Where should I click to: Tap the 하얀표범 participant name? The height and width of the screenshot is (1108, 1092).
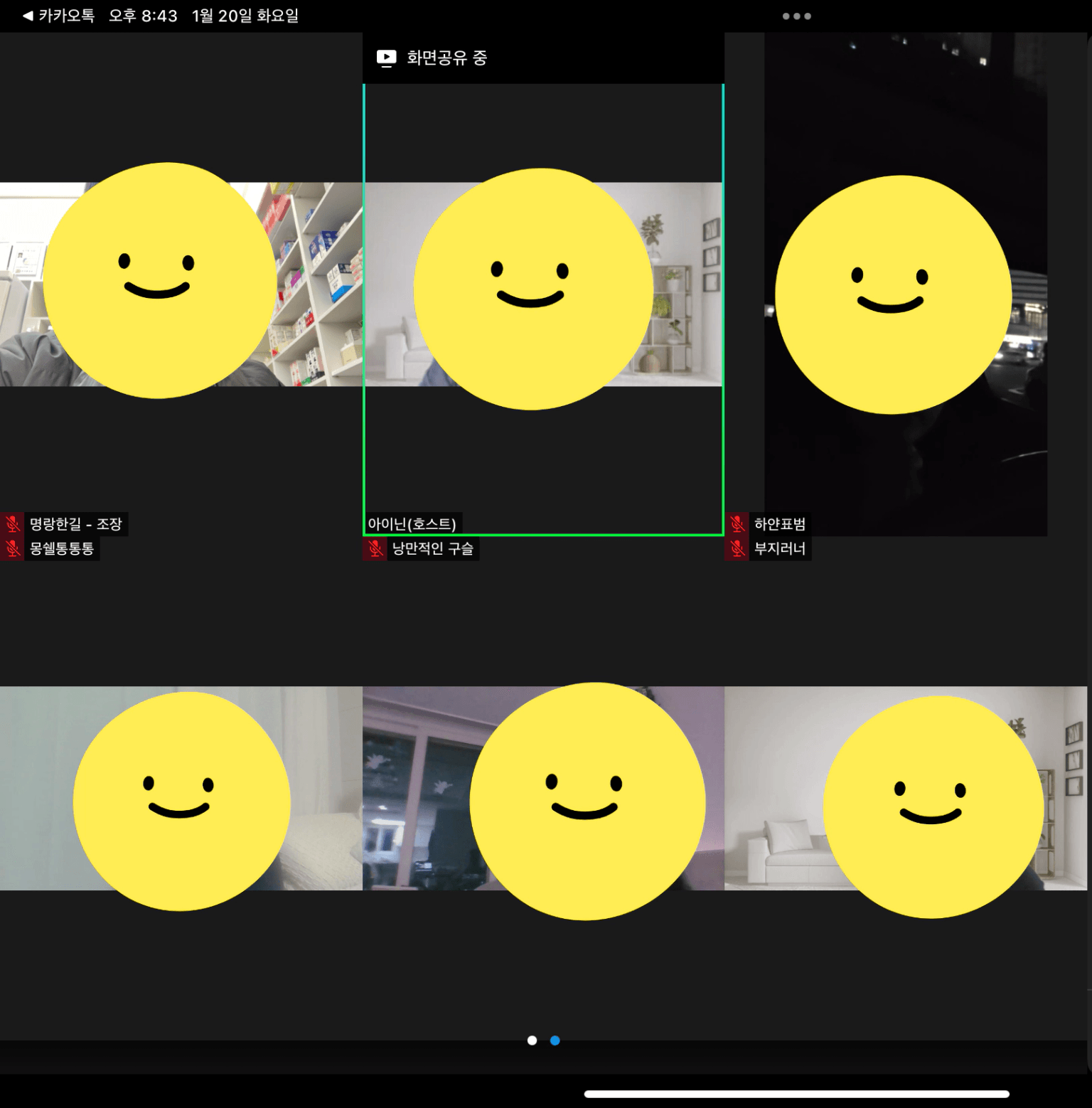(780, 524)
